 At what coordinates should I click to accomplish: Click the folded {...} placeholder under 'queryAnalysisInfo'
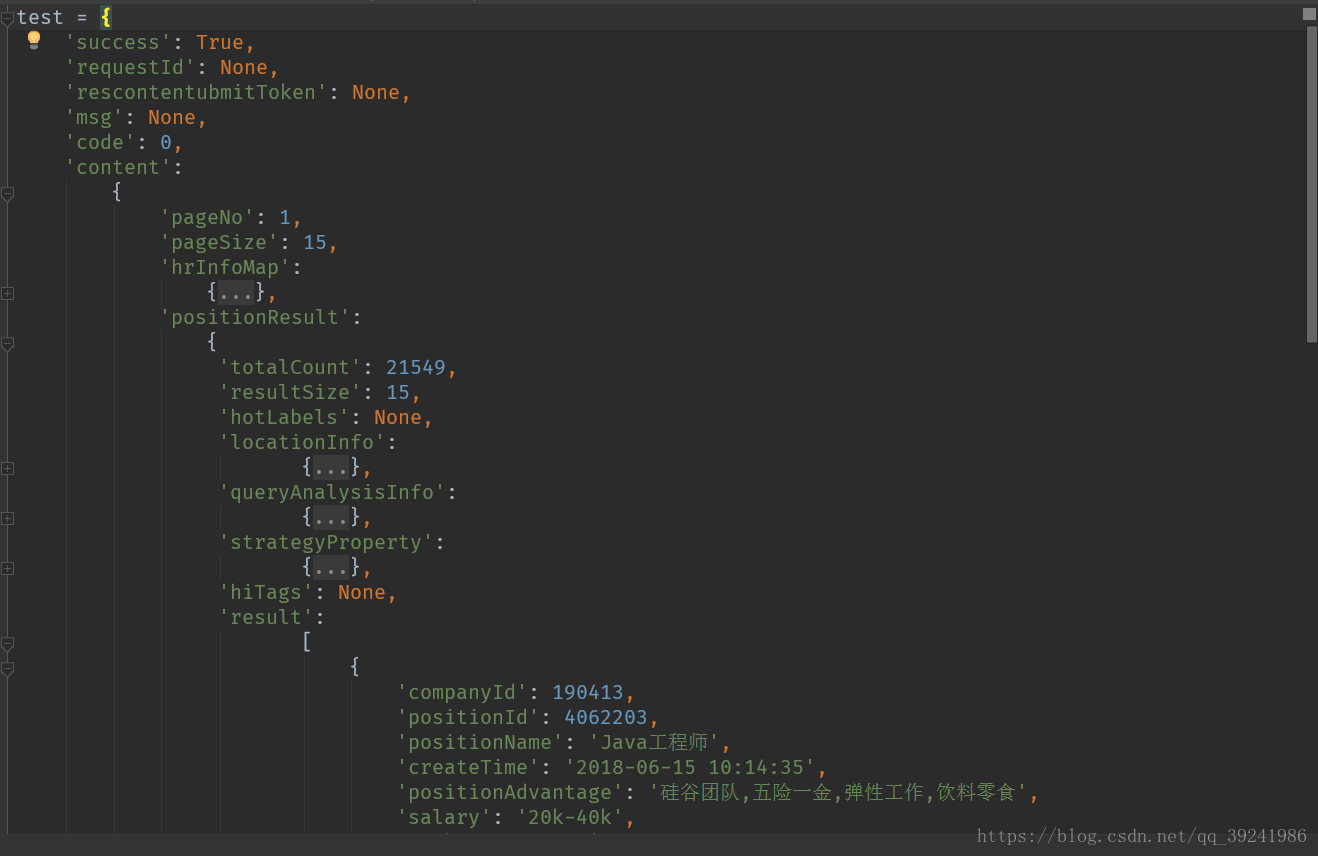[331, 517]
